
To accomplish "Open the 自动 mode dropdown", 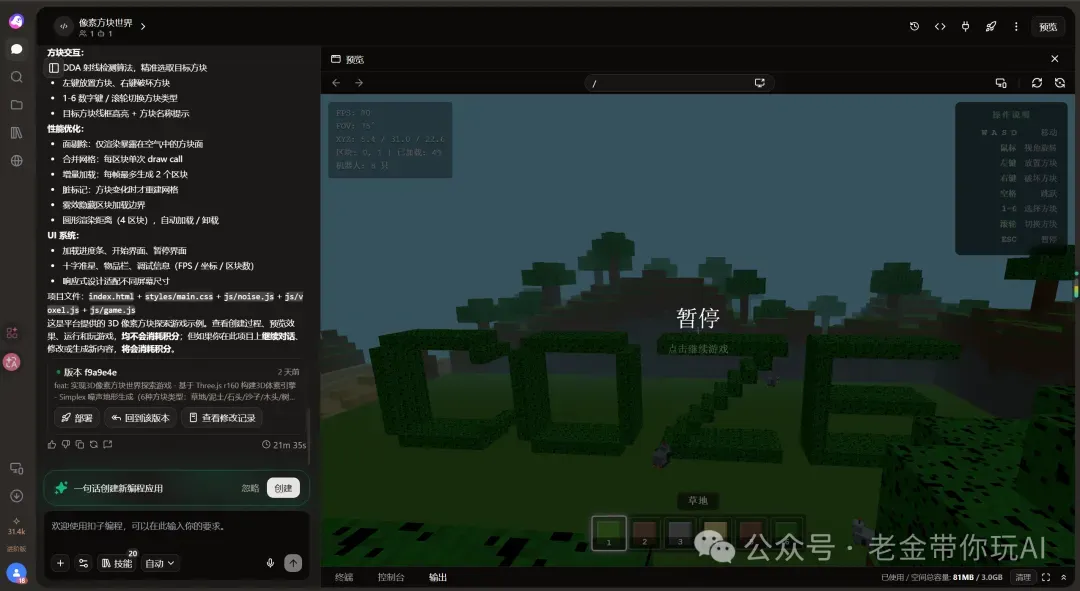I will [160, 563].
